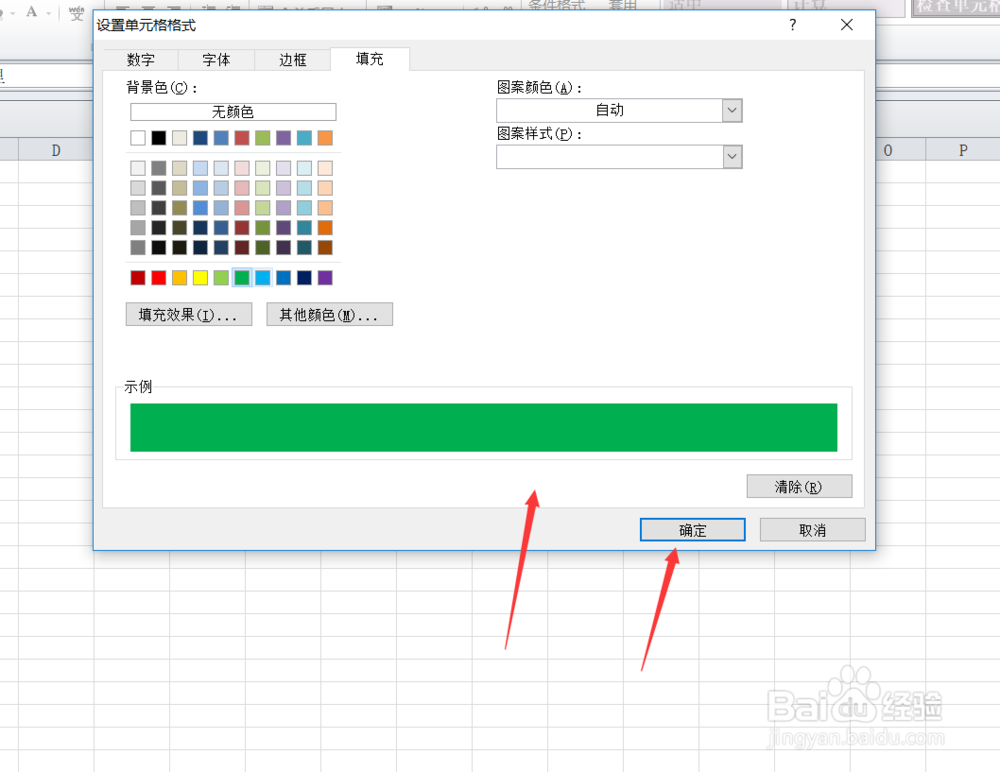Click the 清除 button
This screenshot has height=772, width=1000.
799,486
